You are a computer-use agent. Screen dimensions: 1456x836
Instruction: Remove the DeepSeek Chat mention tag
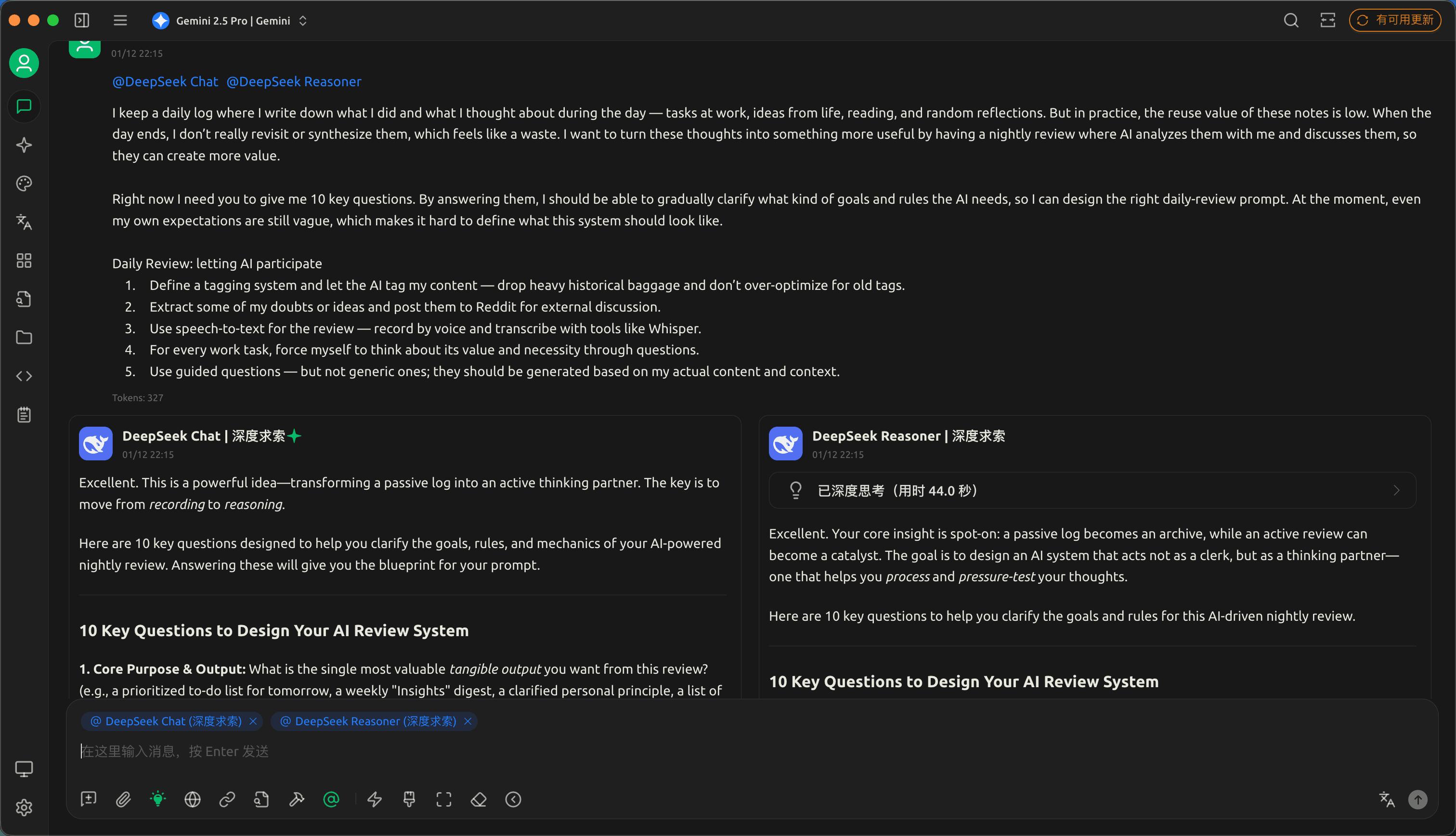(253, 721)
